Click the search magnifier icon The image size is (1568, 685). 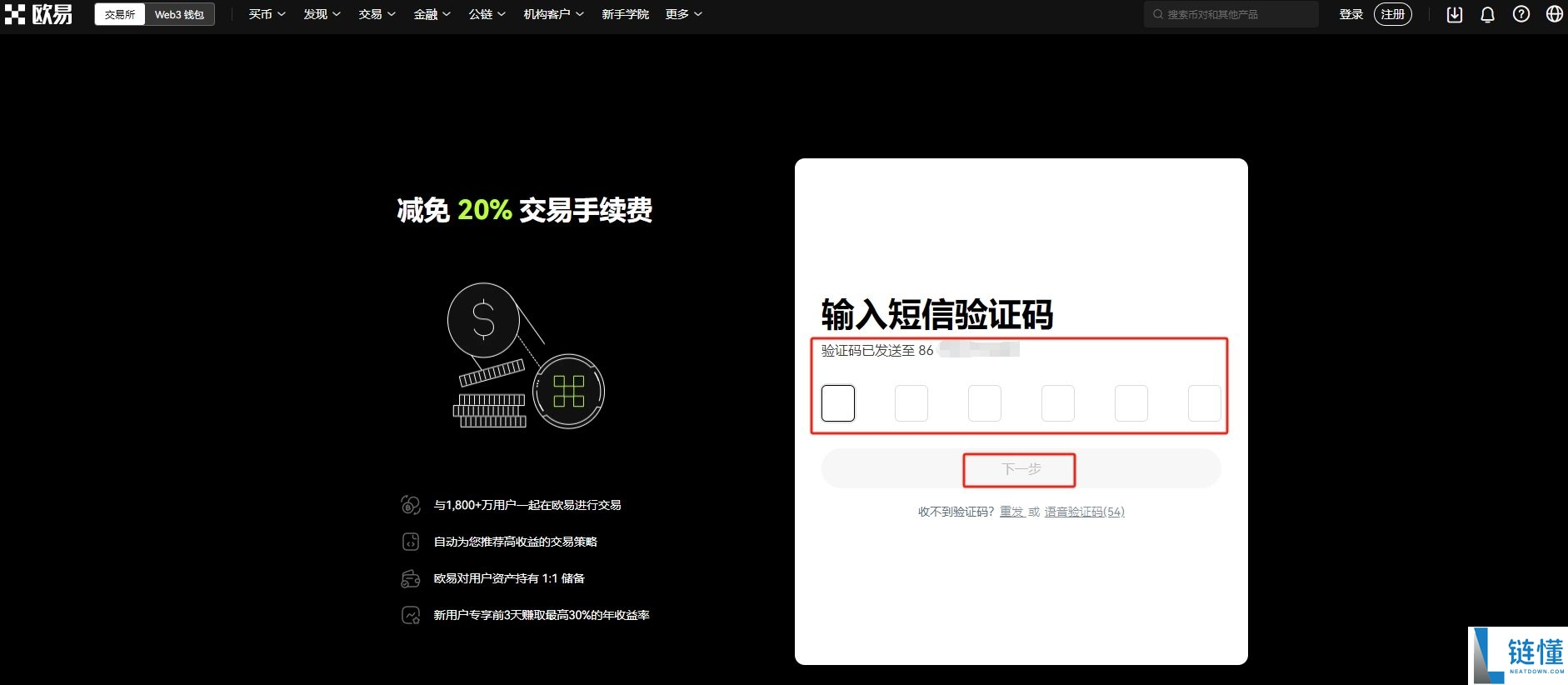(1158, 14)
